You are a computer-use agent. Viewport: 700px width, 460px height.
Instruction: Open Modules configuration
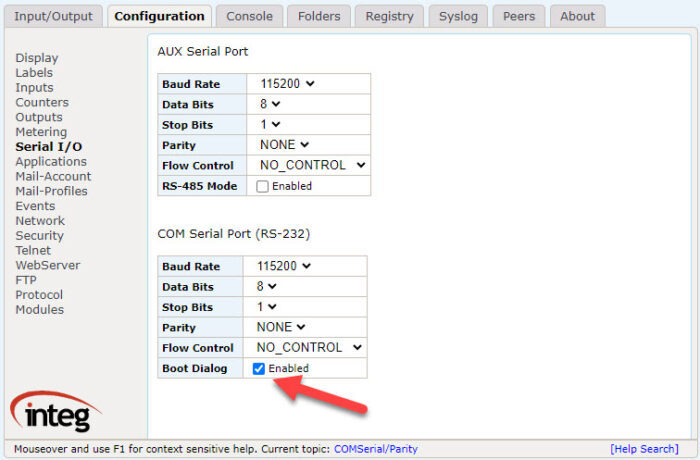tap(39, 309)
